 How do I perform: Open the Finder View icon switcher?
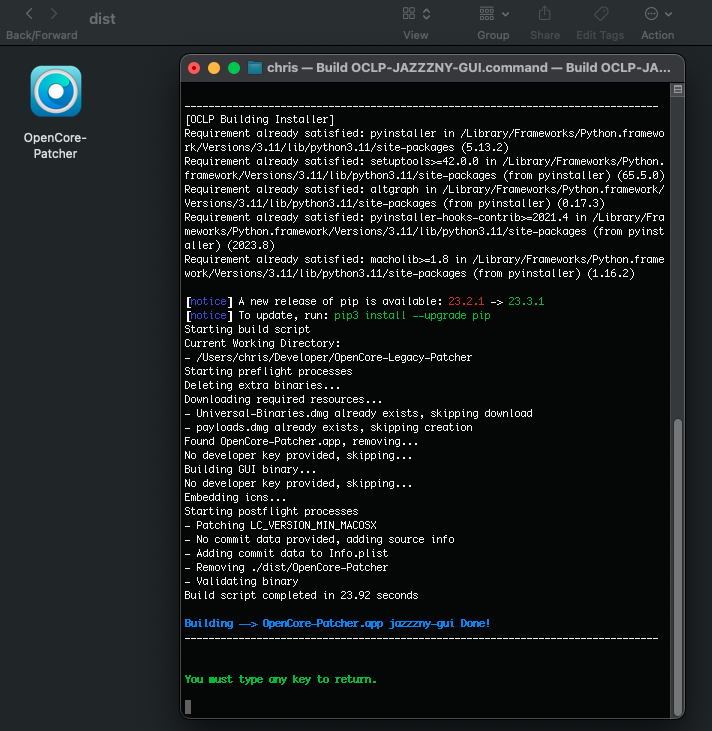click(409, 14)
